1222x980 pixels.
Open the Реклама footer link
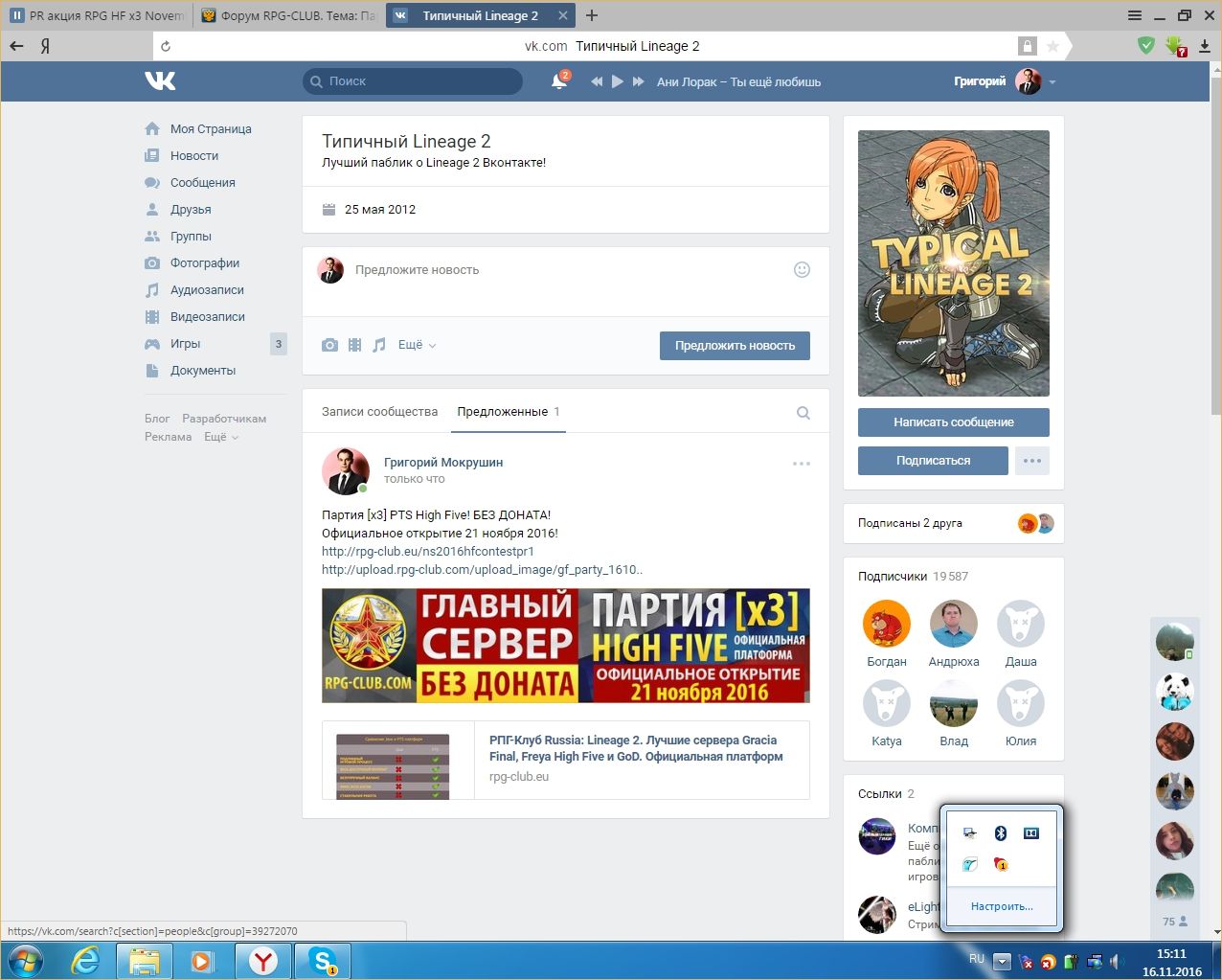[169, 437]
